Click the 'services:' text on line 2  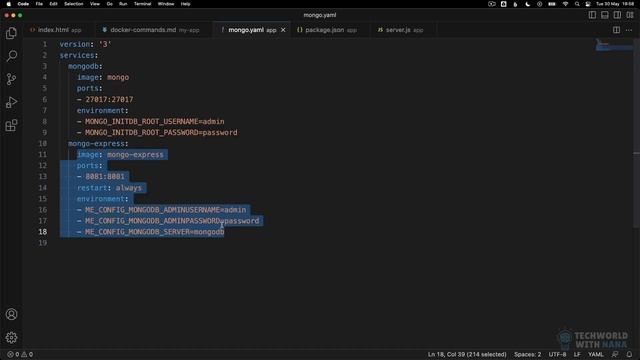point(79,55)
